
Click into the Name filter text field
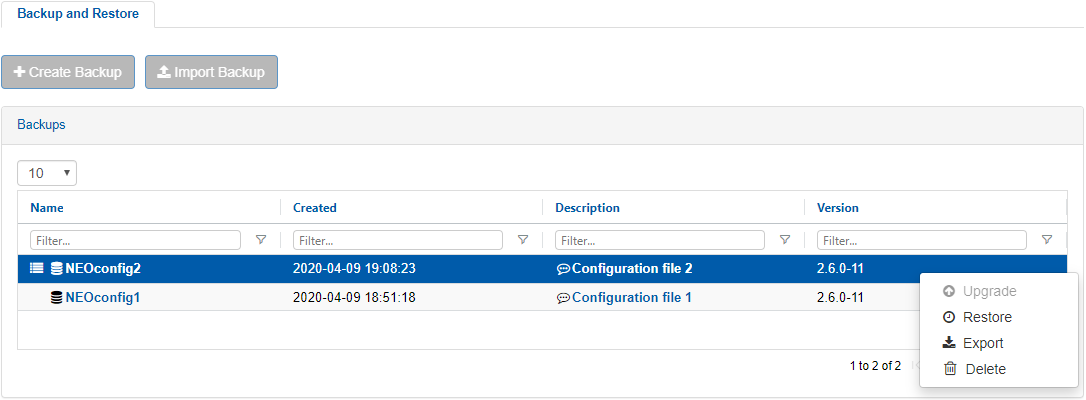(x=135, y=240)
